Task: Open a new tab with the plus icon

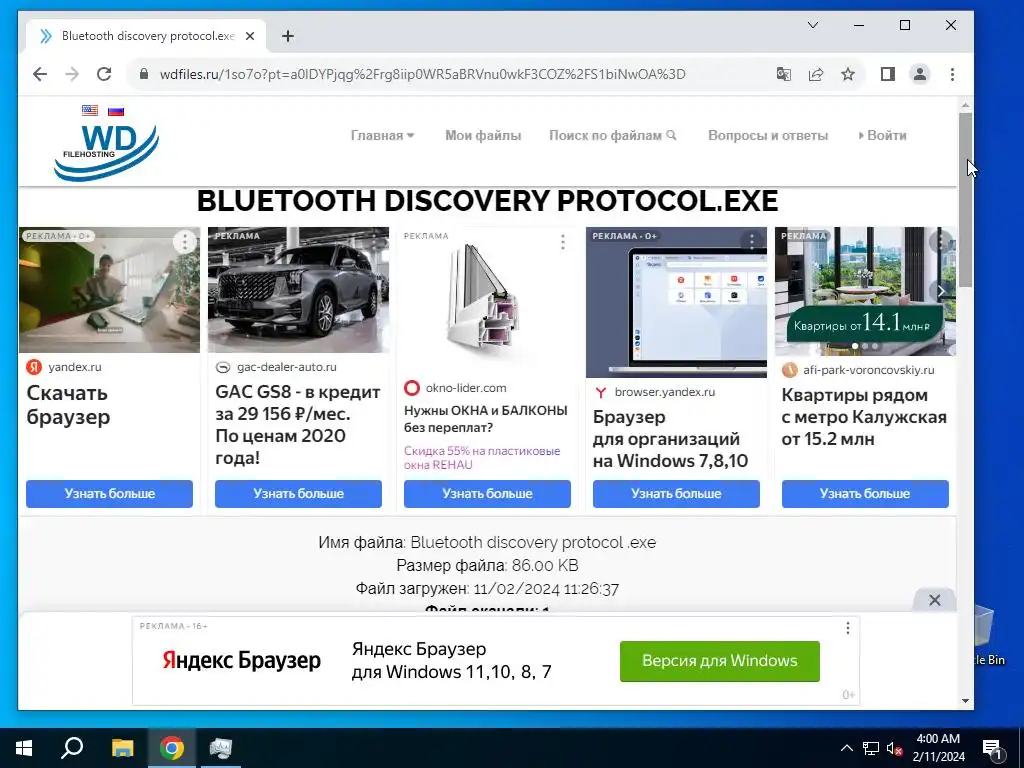Action: [x=288, y=36]
